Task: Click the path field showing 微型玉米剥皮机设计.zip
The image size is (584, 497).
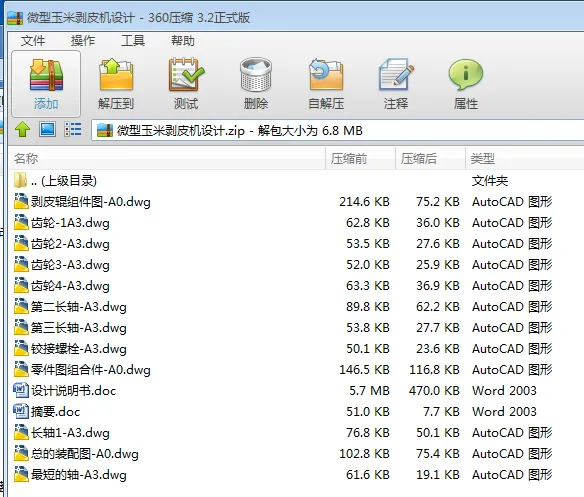Action: point(337,130)
